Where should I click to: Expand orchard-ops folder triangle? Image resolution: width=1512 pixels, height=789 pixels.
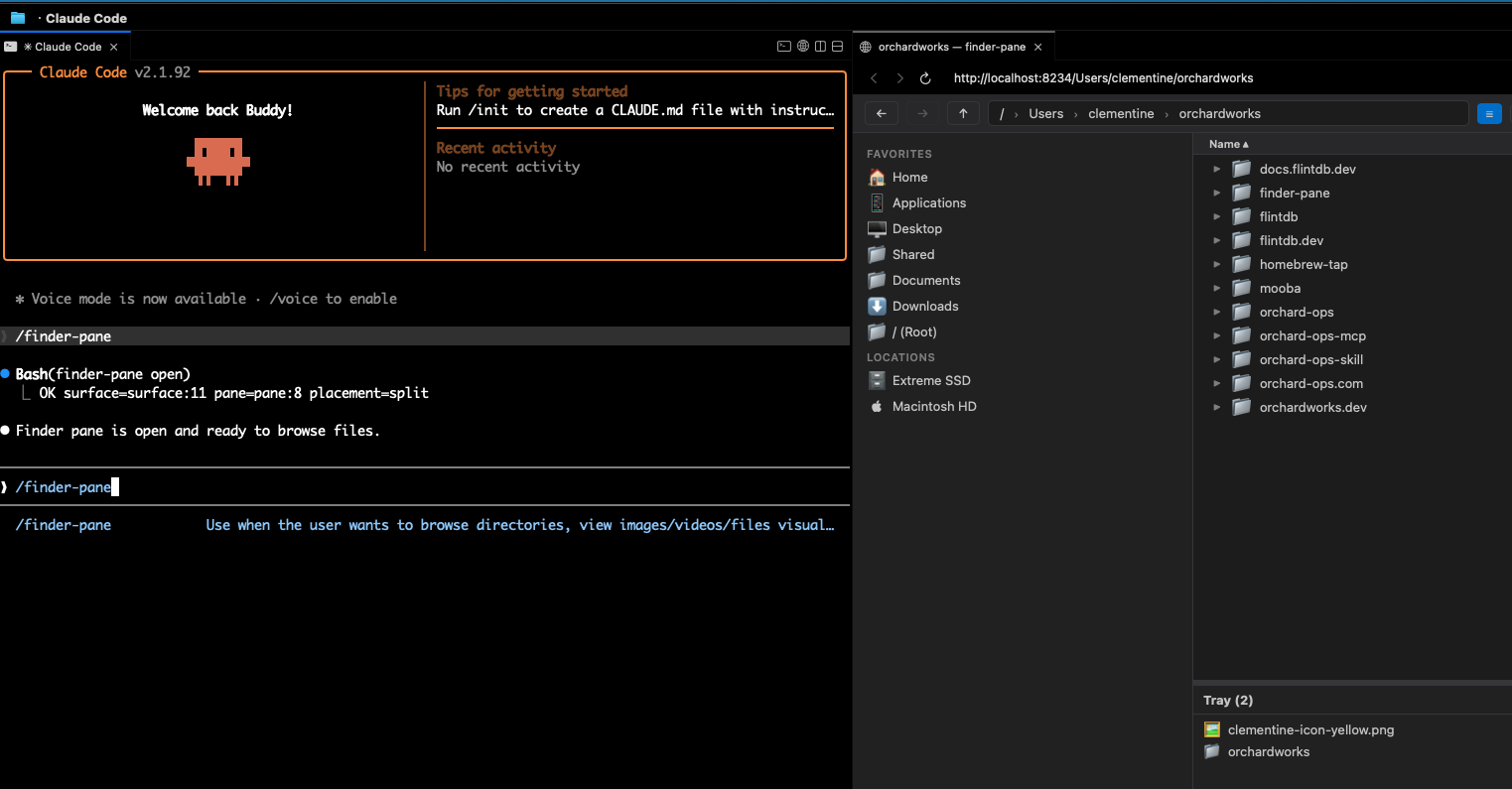pos(1217,312)
